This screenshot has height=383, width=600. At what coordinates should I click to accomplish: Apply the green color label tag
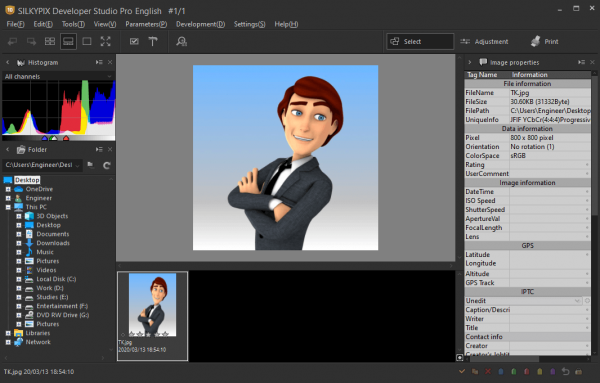pos(514,372)
